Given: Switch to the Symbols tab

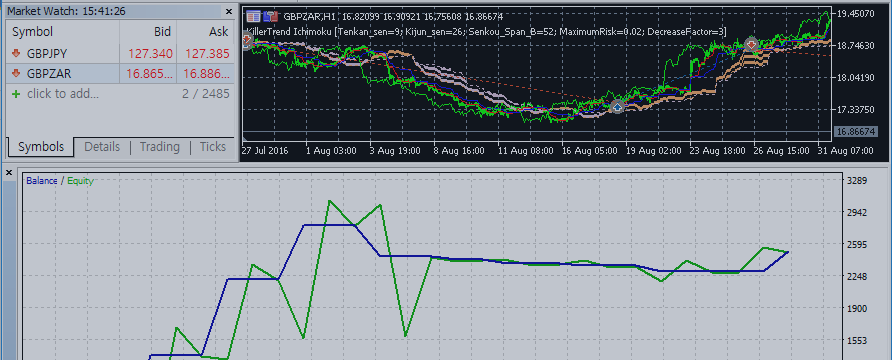Looking at the screenshot, I should coord(41,147).
